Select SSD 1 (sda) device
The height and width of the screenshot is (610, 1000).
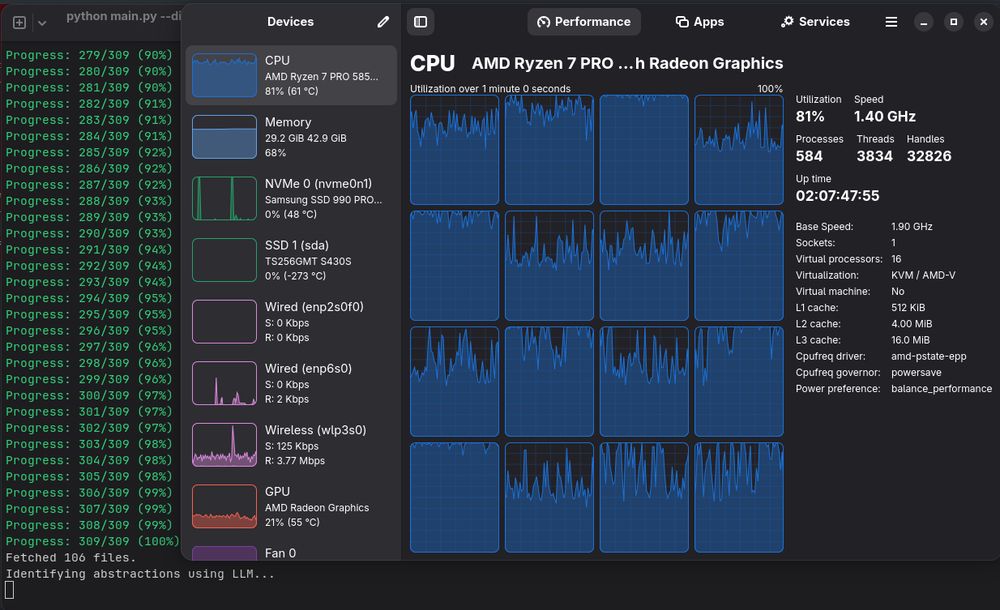click(x=291, y=260)
